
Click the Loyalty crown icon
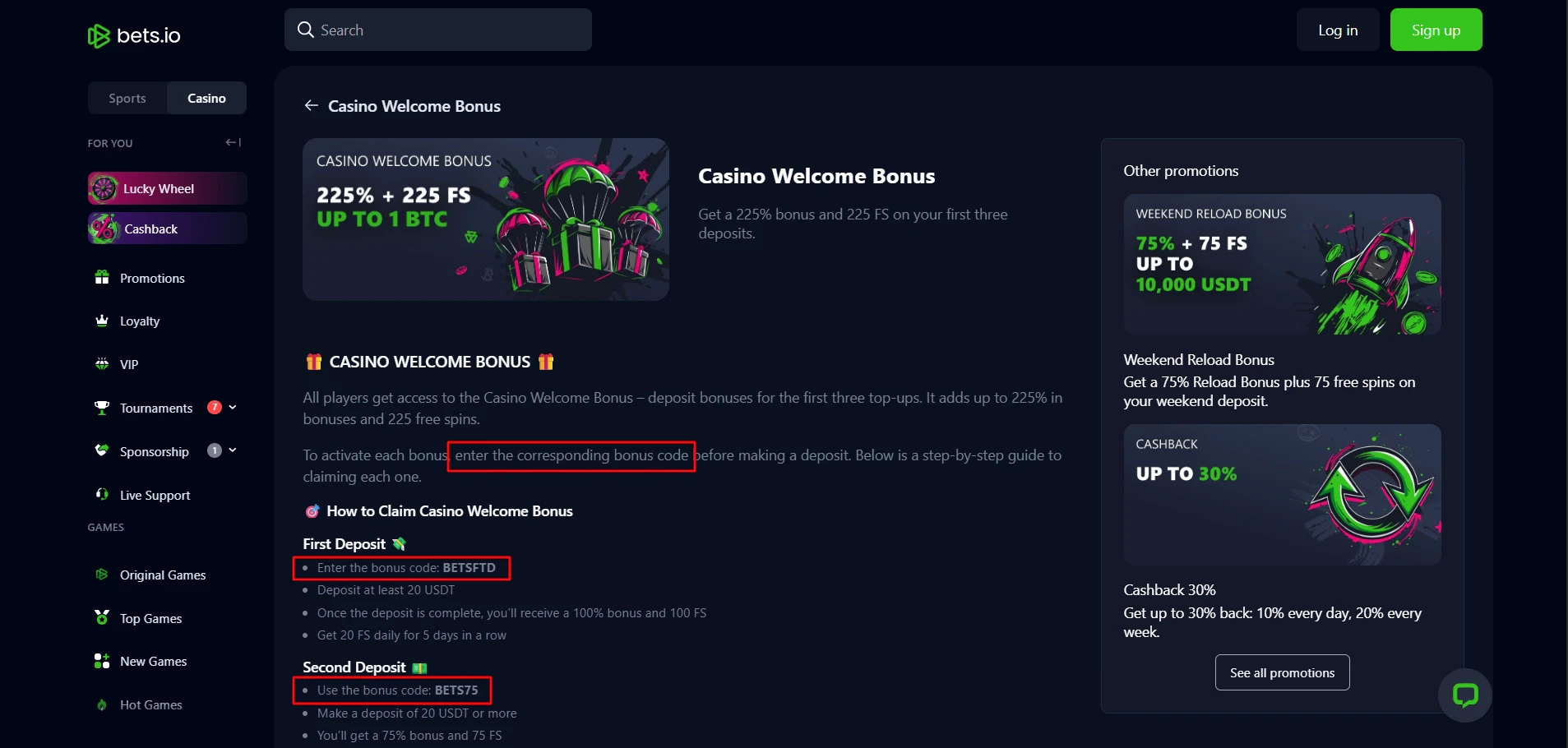tap(101, 321)
